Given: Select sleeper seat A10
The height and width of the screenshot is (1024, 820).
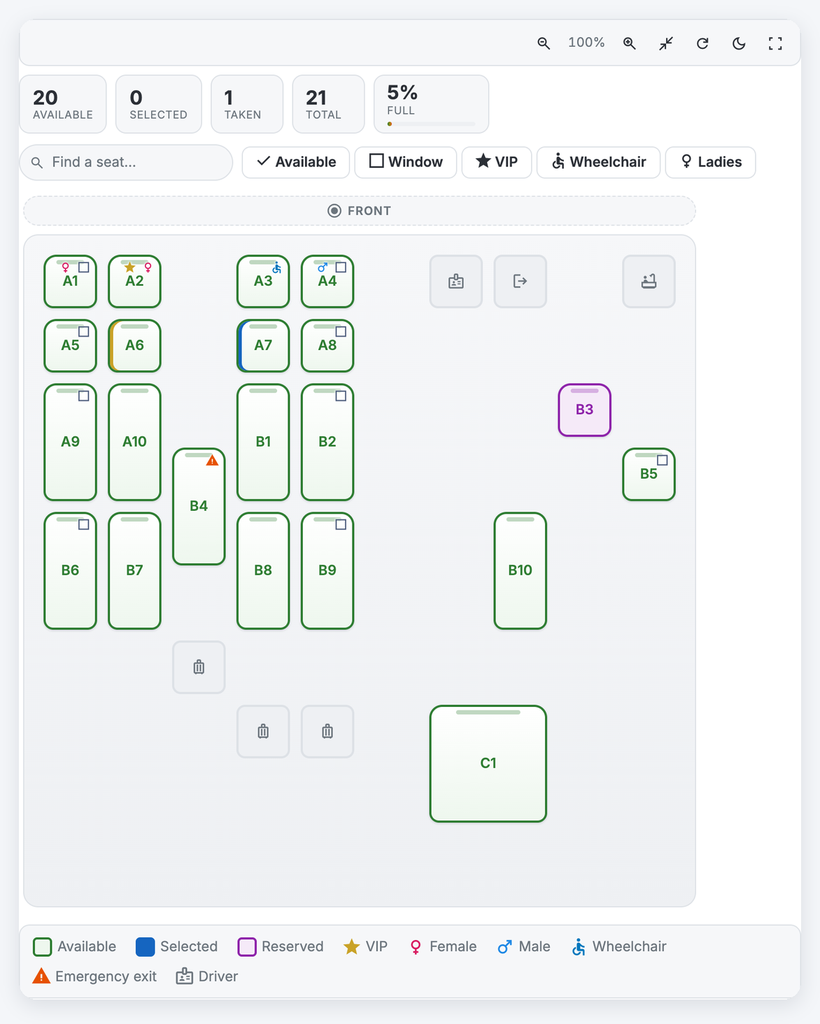Looking at the screenshot, I should point(134,442).
